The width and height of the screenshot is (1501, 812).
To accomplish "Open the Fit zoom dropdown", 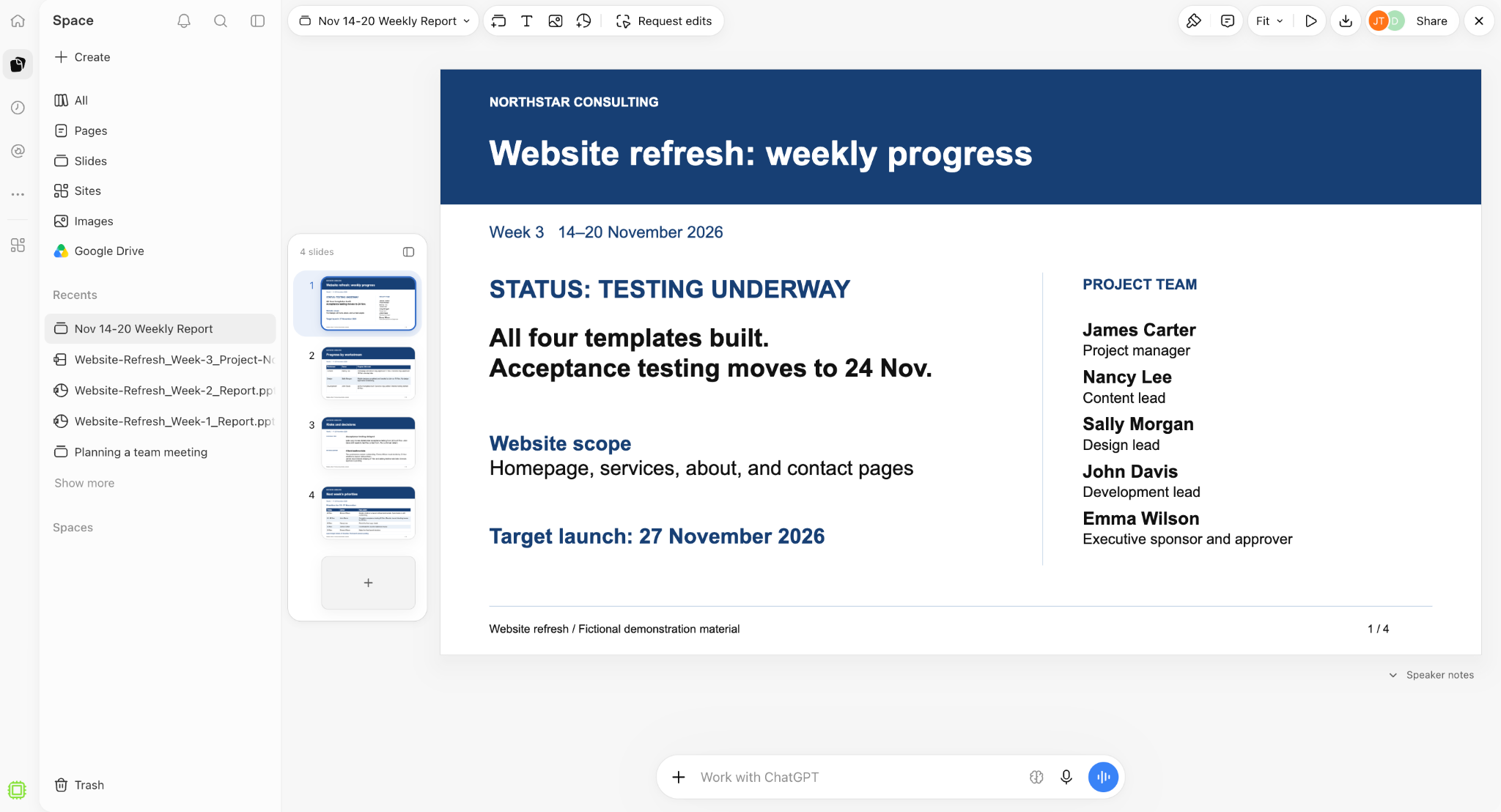I will pyautogui.click(x=1269, y=21).
